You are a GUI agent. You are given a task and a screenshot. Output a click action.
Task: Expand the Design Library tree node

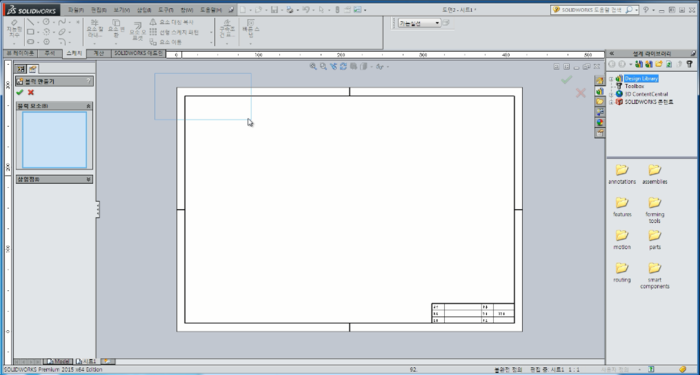tap(611, 79)
